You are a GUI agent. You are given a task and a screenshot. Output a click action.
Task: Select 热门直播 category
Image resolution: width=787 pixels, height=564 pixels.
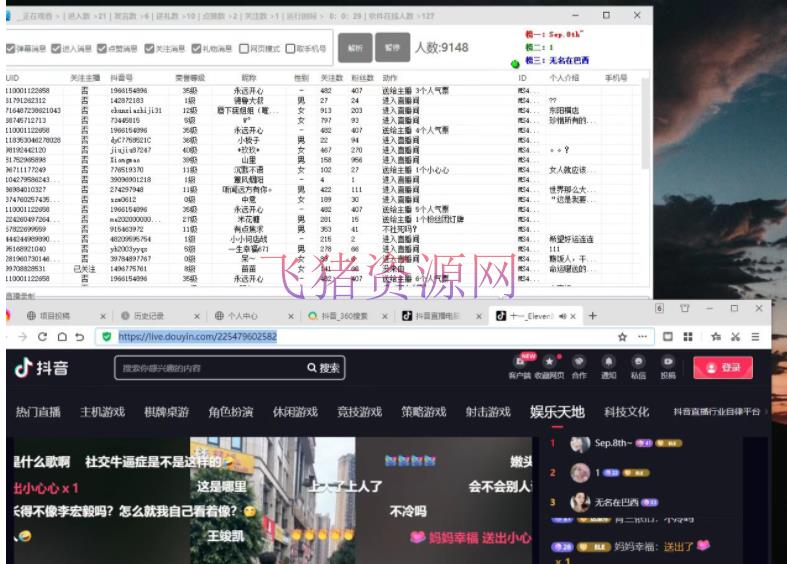click(x=38, y=412)
